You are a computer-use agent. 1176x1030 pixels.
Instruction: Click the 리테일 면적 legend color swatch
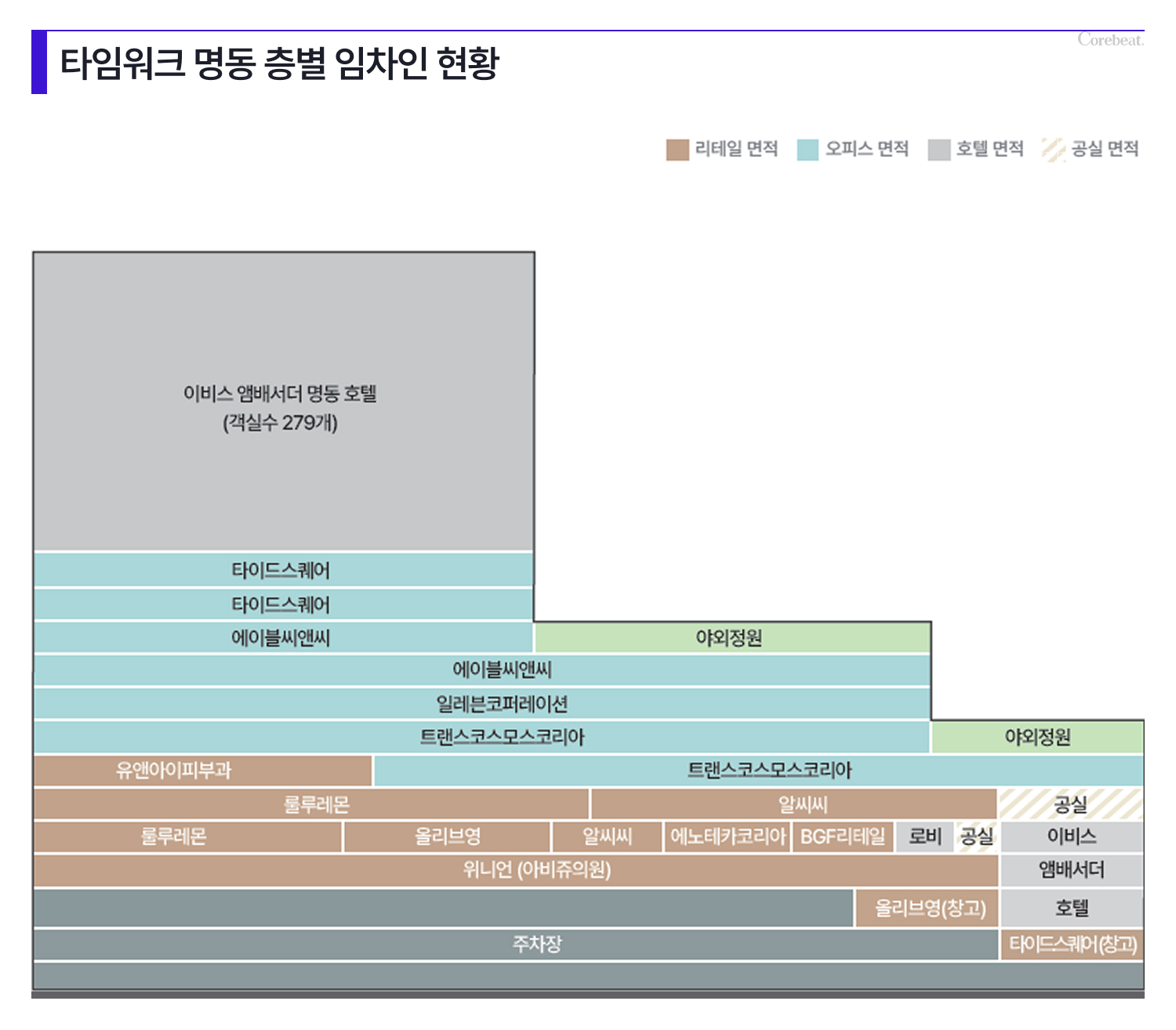677,150
